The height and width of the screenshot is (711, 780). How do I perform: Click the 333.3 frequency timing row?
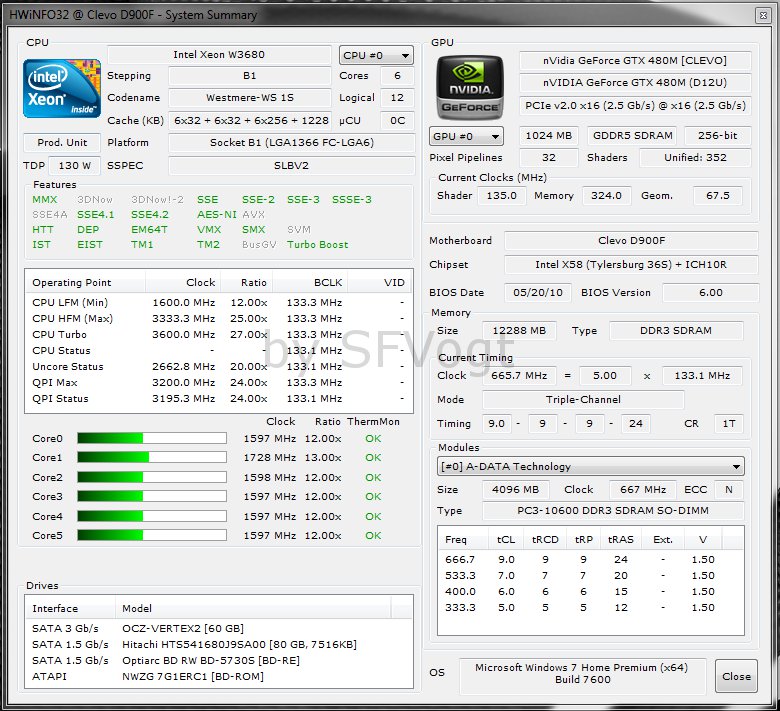coord(591,607)
